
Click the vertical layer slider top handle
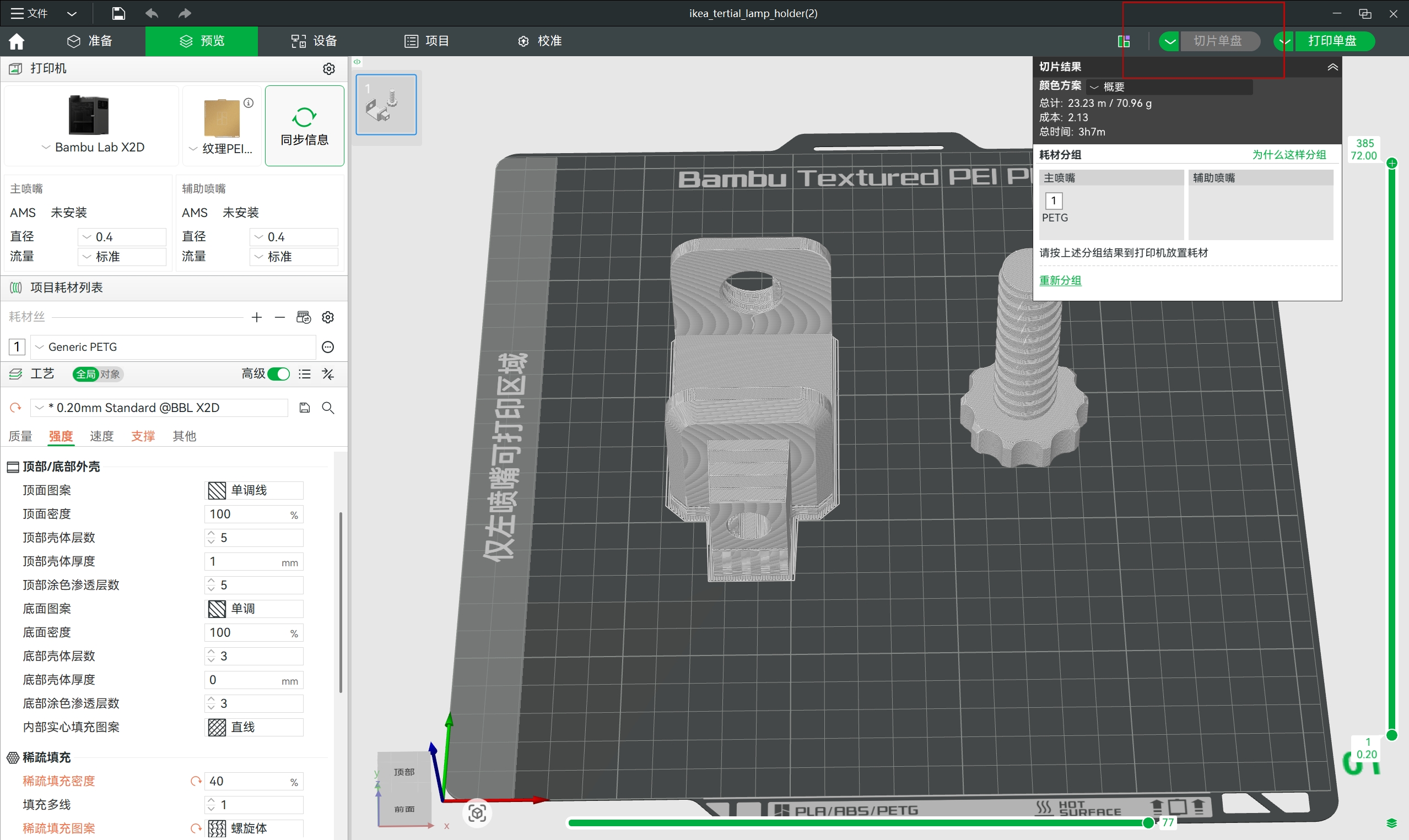1392,164
